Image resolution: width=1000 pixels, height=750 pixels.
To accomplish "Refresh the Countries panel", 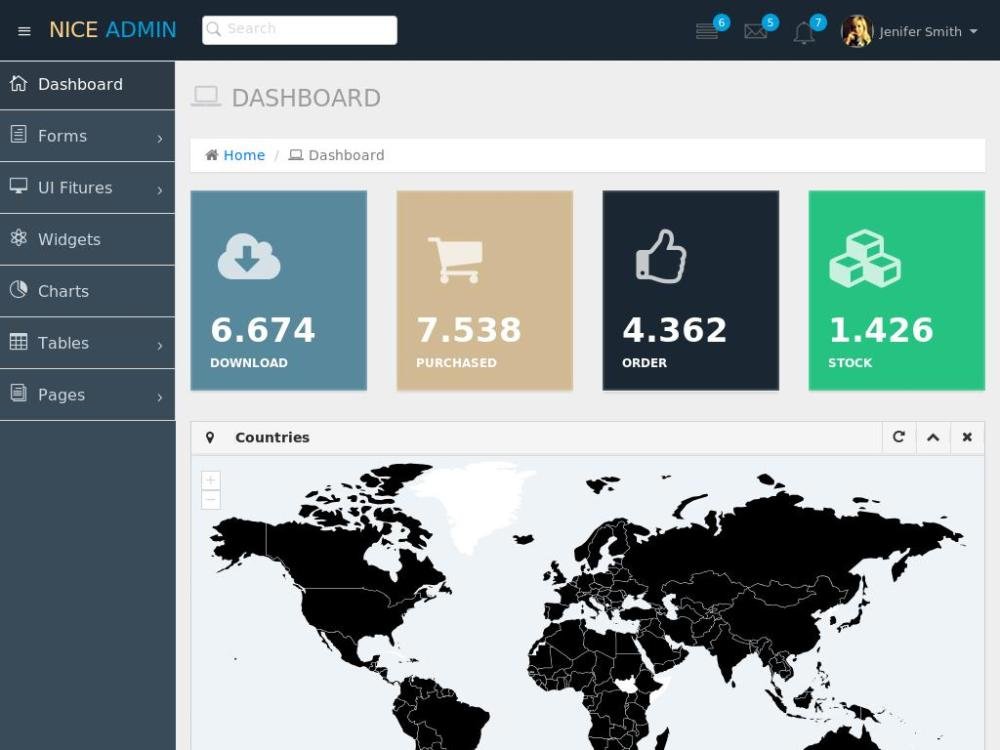I will (899, 437).
